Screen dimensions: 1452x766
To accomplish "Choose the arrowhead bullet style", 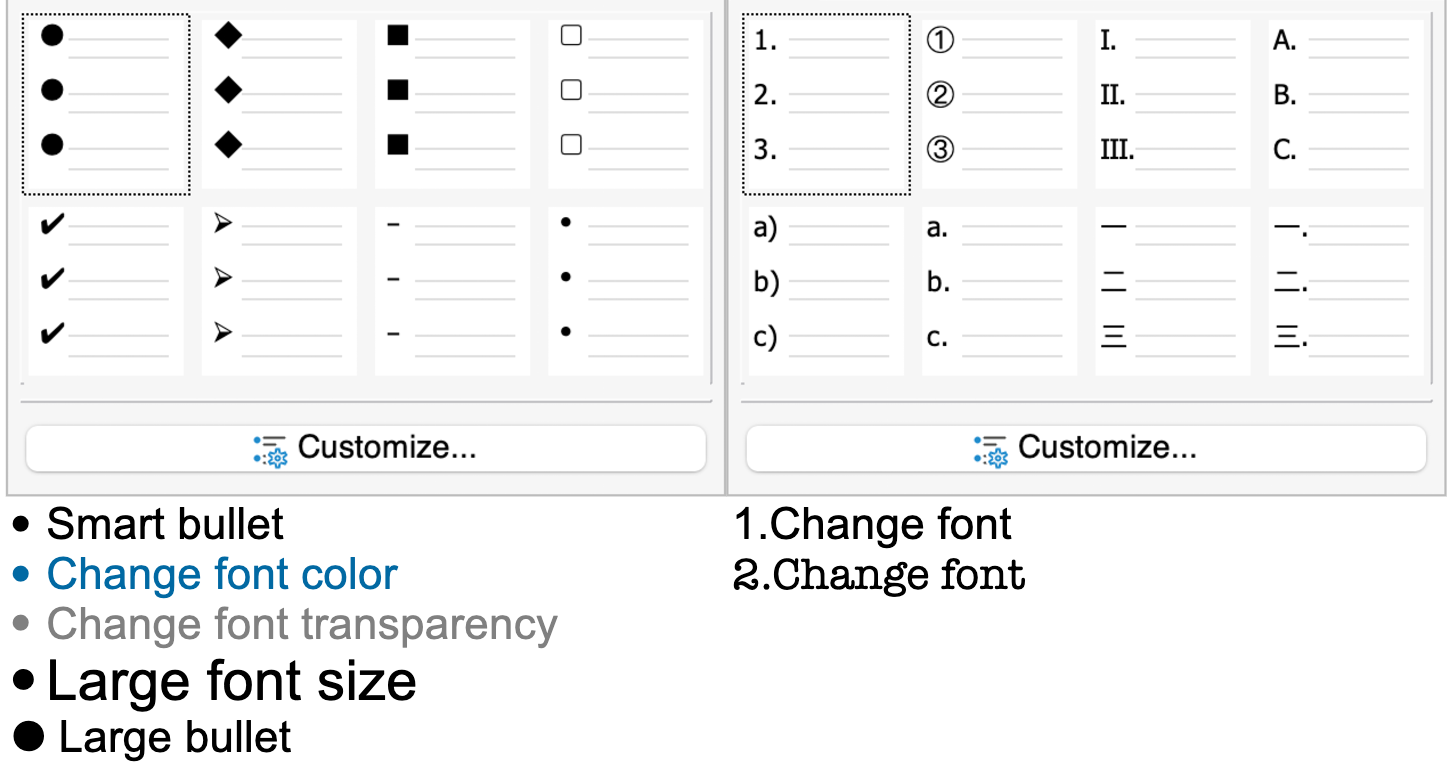I will (279, 291).
